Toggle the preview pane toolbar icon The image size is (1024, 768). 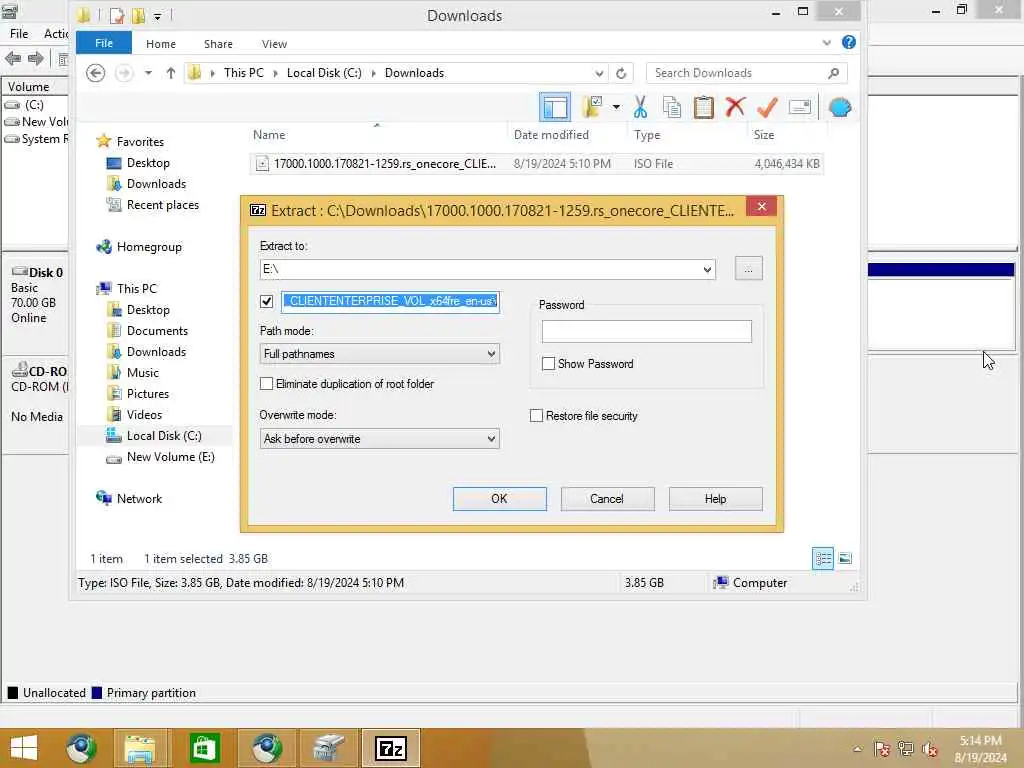pyautogui.click(x=555, y=107)
